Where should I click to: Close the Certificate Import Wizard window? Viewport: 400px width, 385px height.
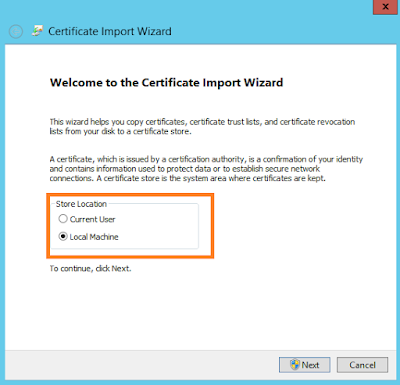pyautogui.click(x=385, y=7)
